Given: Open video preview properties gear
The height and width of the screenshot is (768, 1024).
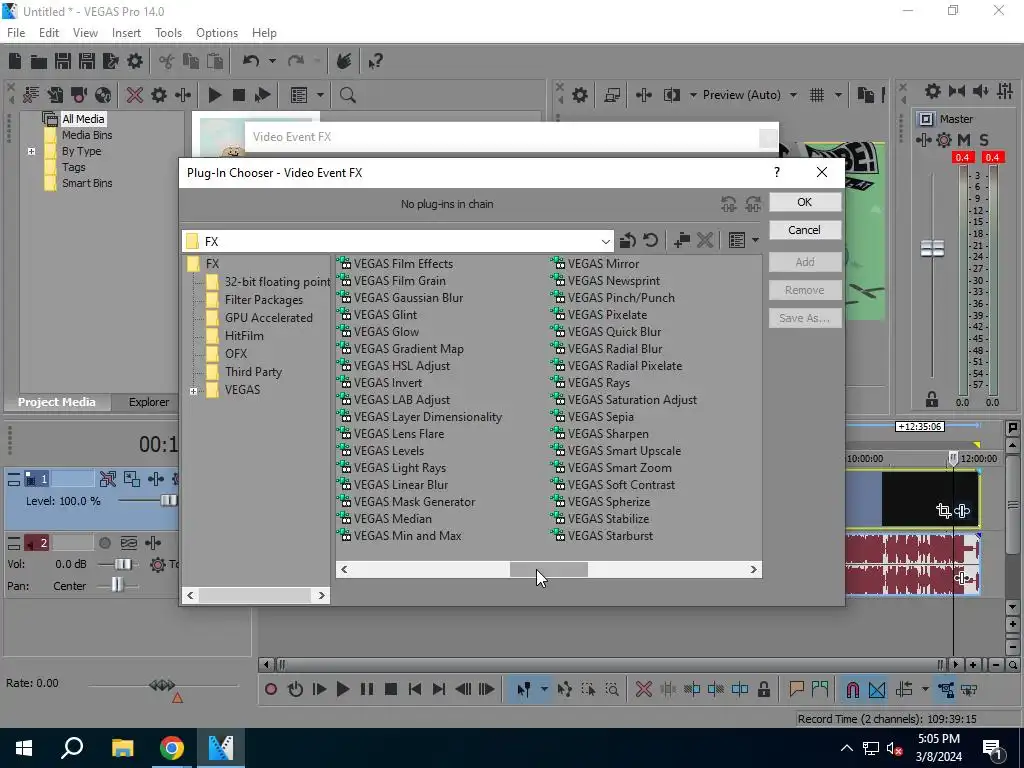Looking at the screenshot, I should 579,95.
